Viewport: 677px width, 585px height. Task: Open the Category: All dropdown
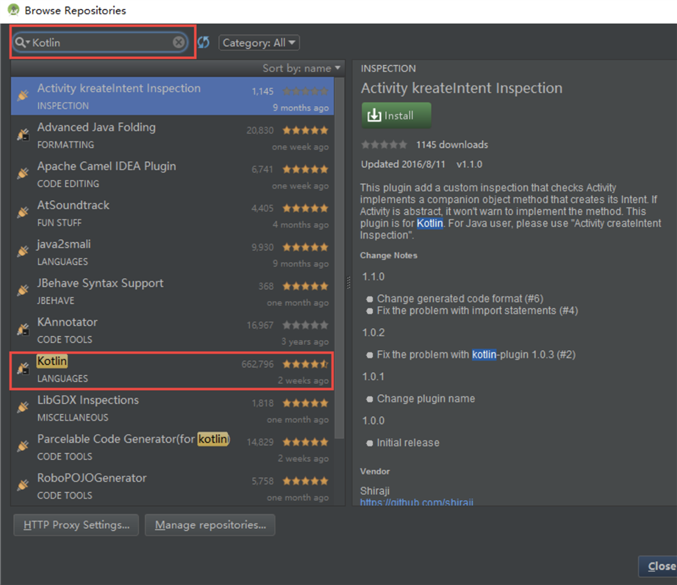259,43
